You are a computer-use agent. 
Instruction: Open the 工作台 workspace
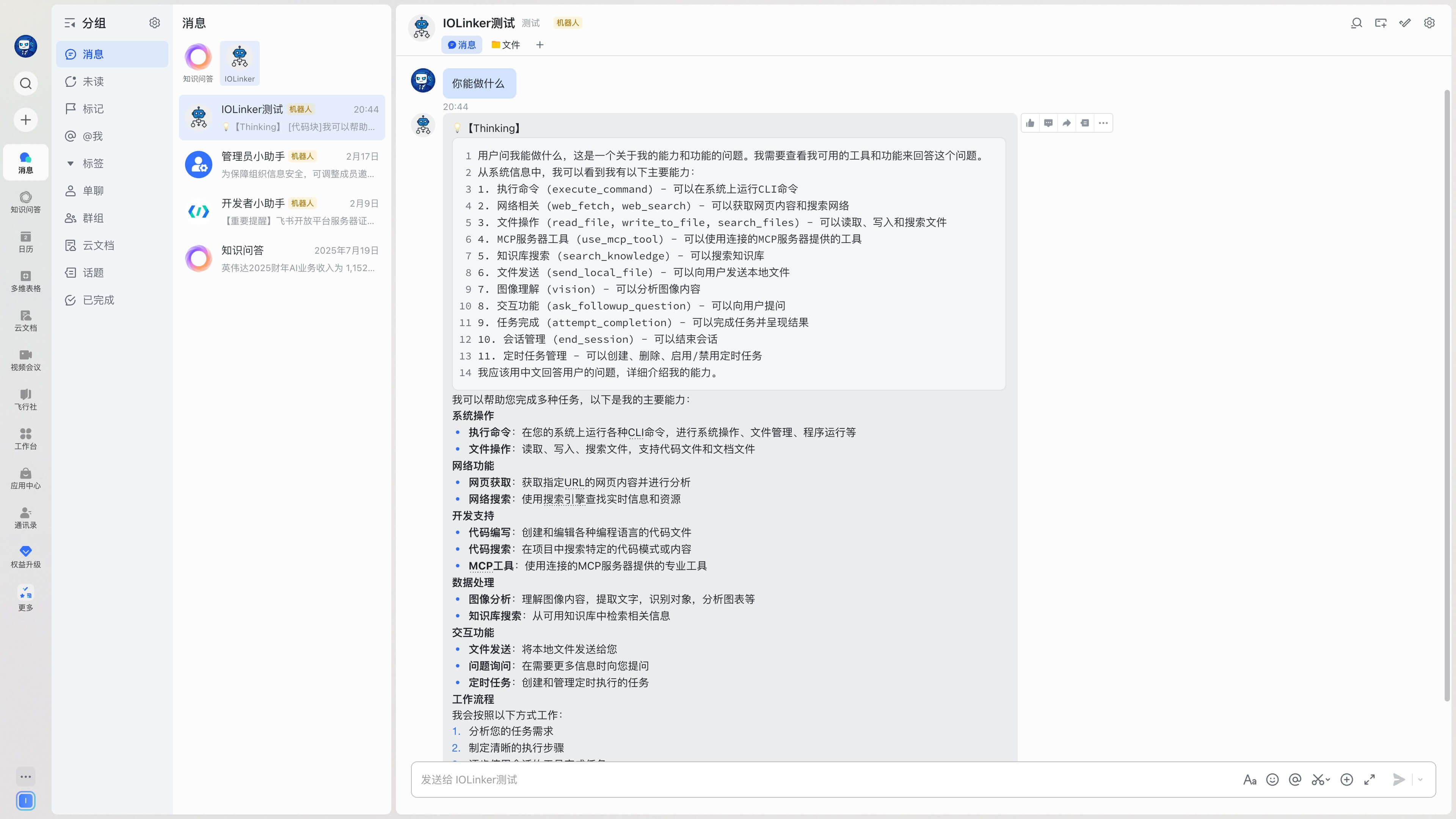point(25,439)
